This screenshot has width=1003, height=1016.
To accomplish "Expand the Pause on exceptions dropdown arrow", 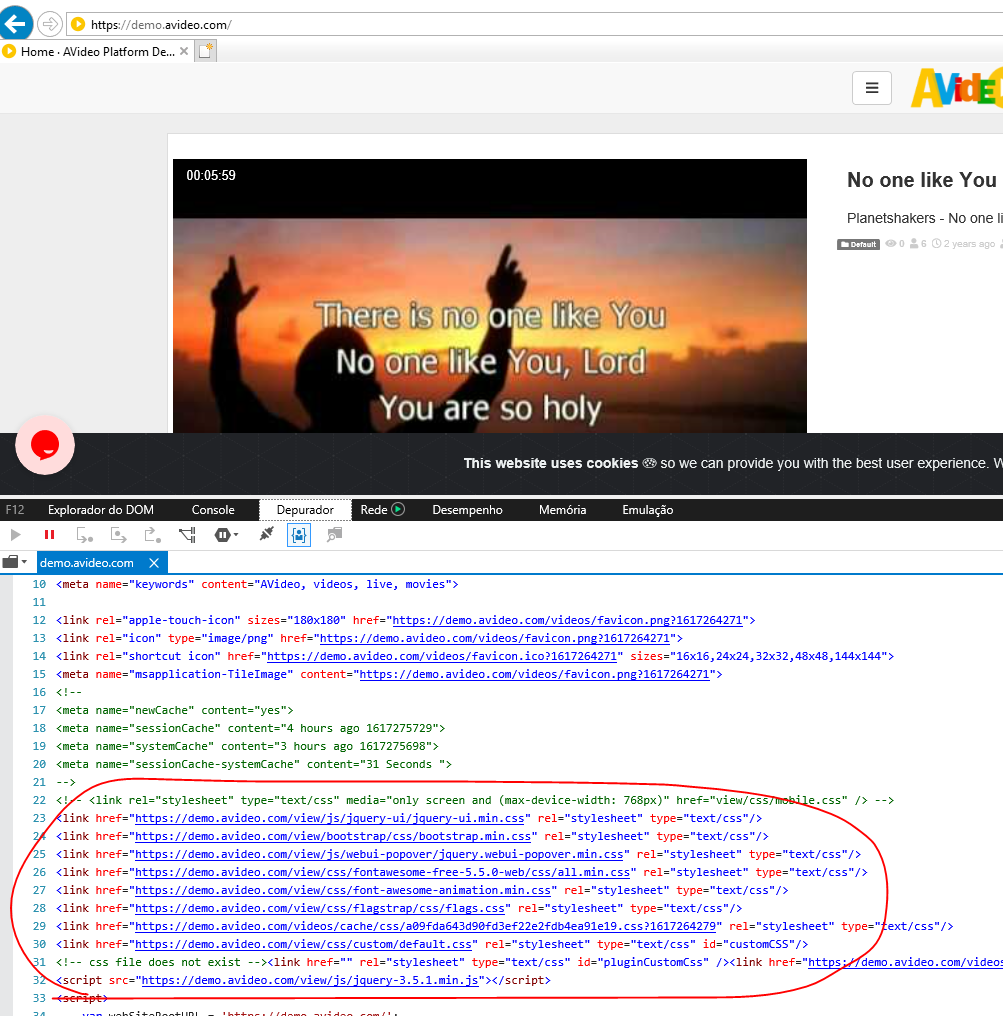I will (x=234, y=535).
